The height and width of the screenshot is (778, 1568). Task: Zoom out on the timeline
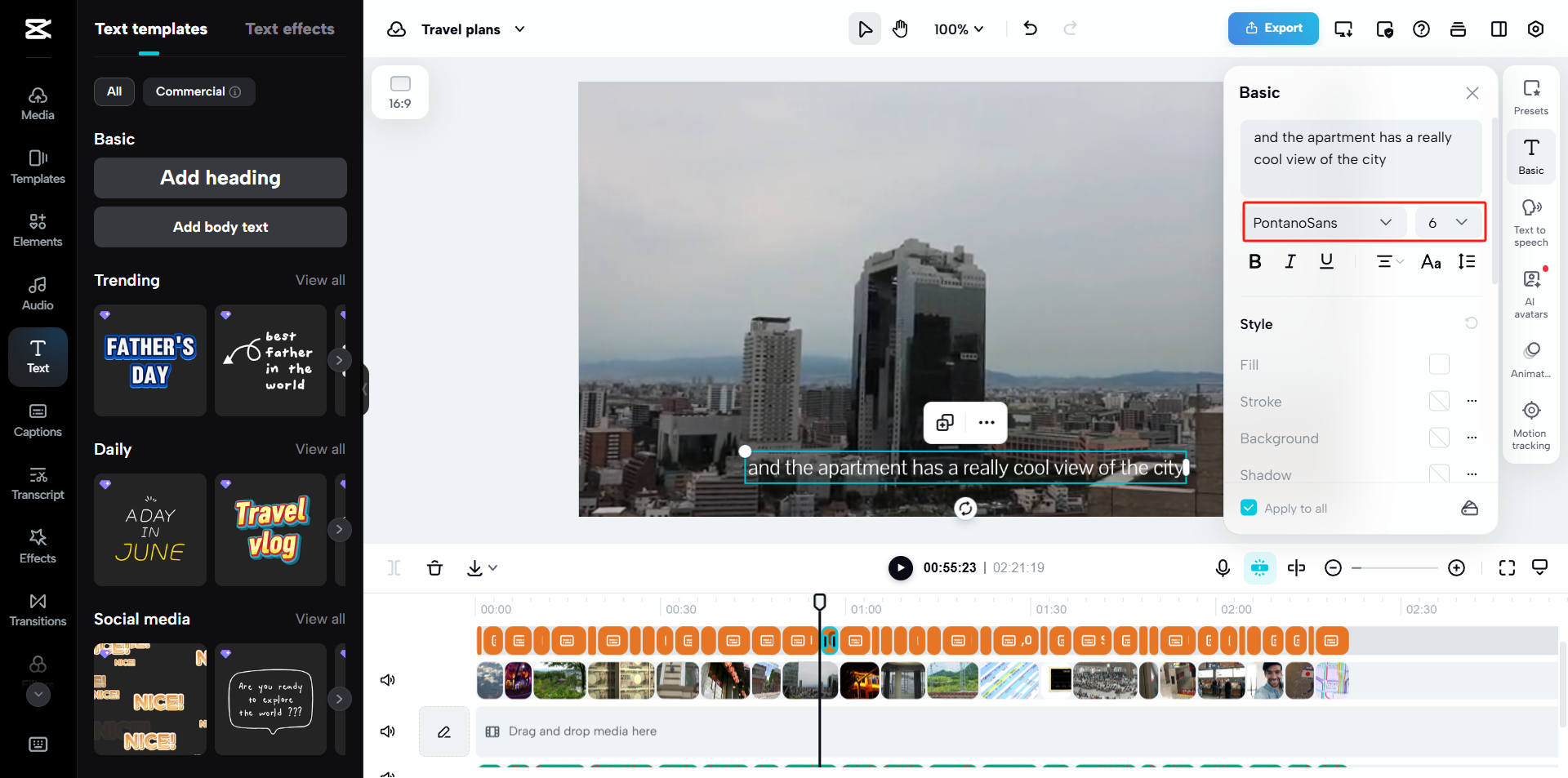click(x=1333, y=568)
